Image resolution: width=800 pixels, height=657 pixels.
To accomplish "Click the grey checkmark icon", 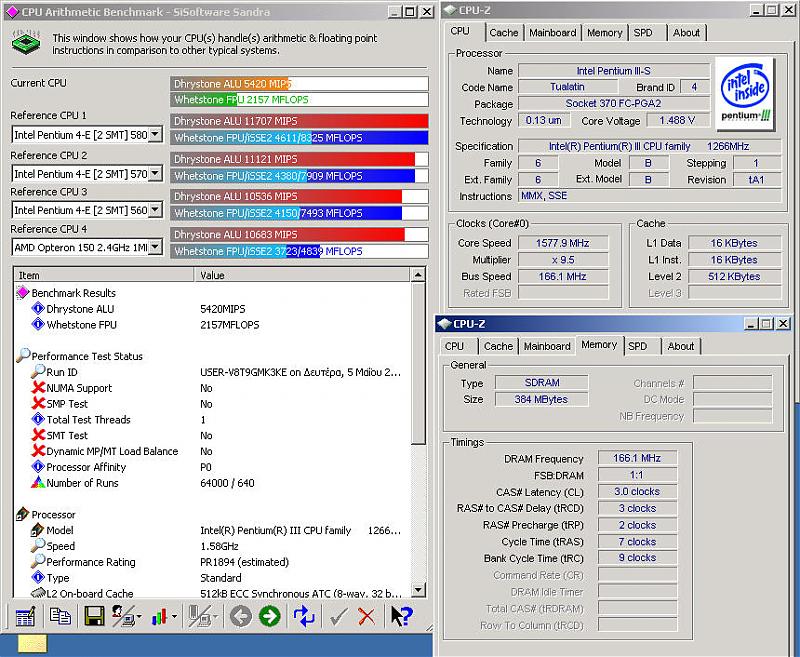I will point(338,617).
